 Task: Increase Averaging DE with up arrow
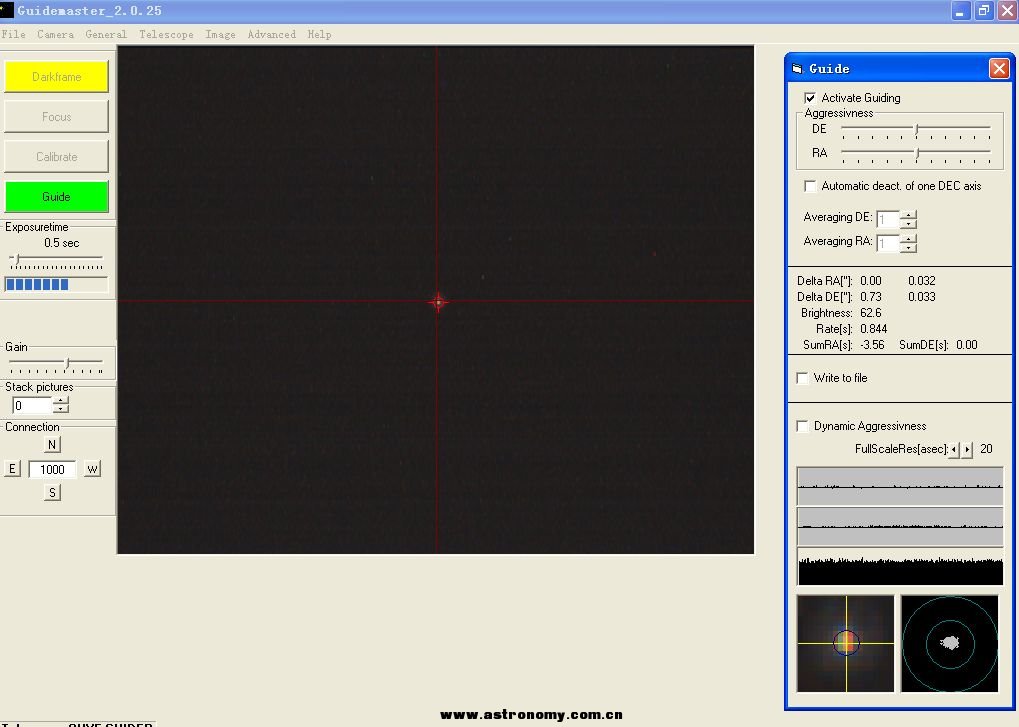point(909,215)
